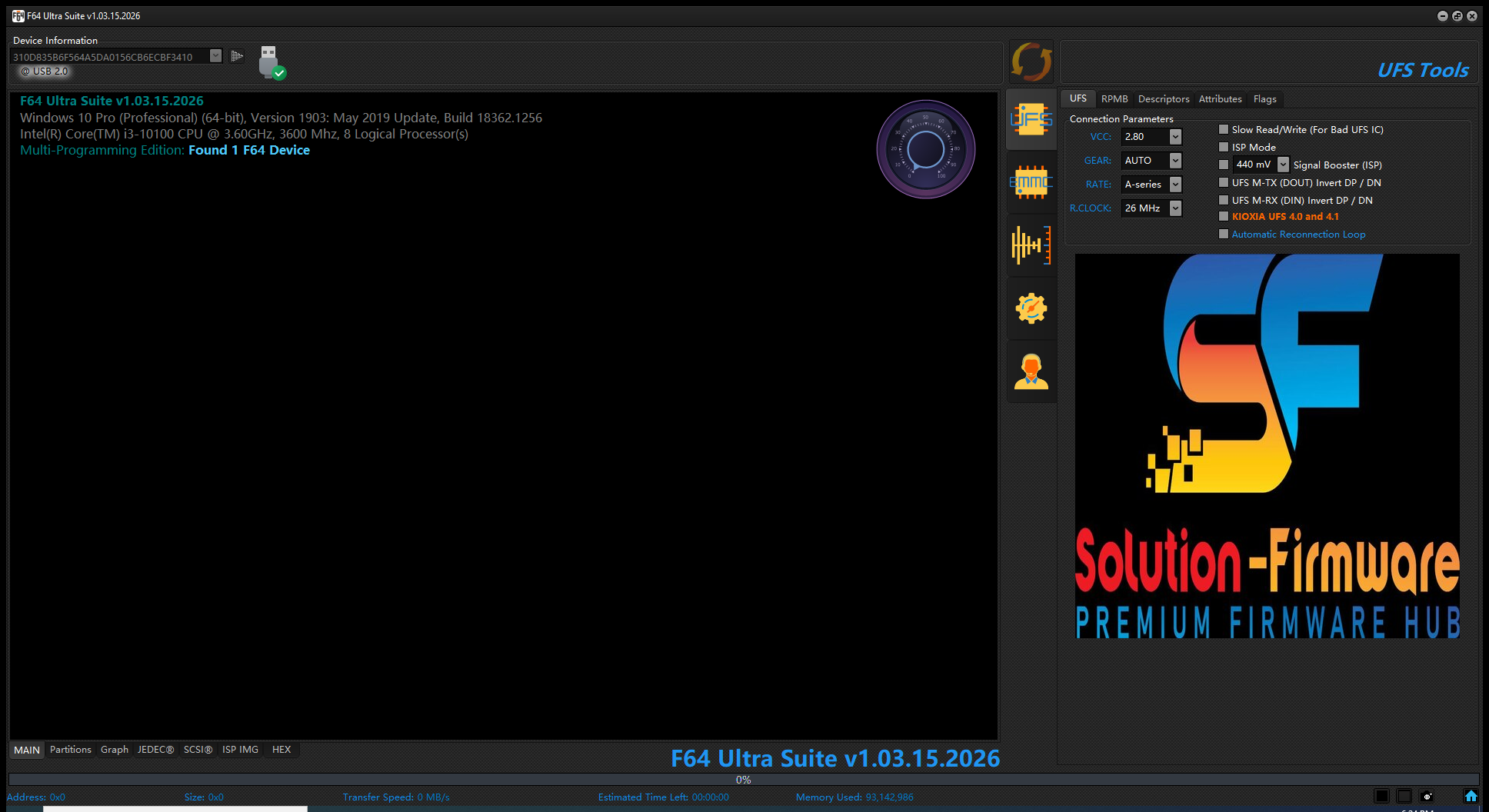Enable KIOXIA UFS 4.0 and 4.1 option

pyautogui.click(x=1224, y=216)
